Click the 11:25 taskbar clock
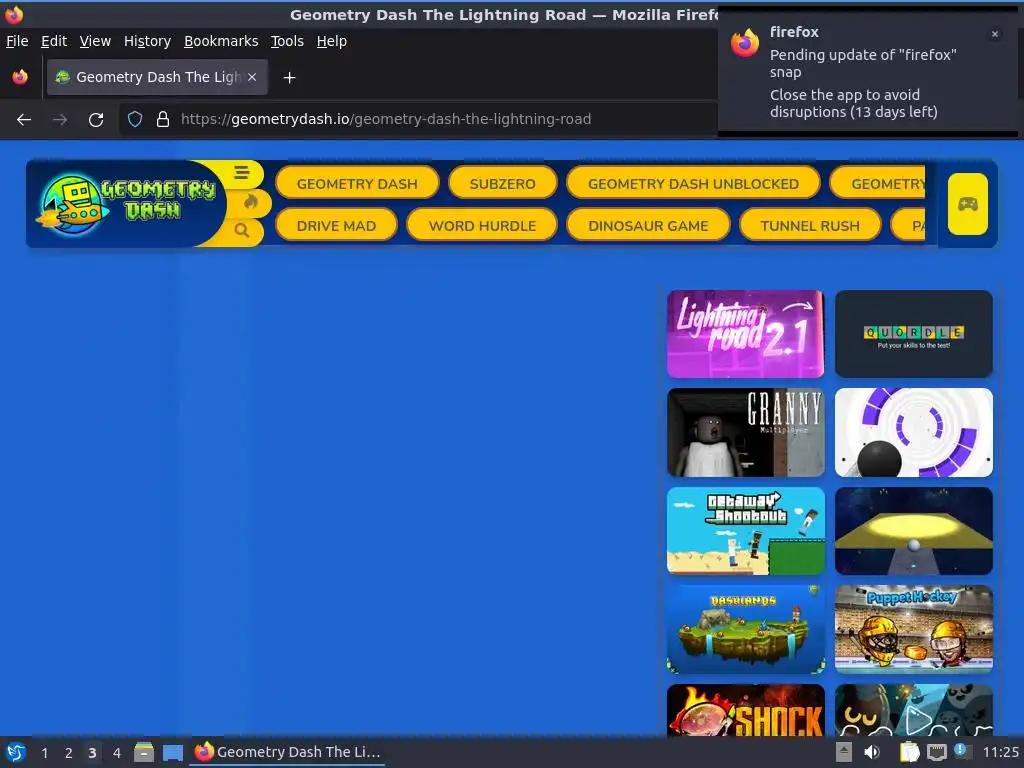The height and width of the screenshot is (768, 1024). pyautogui.click(x=1000, y=752)
